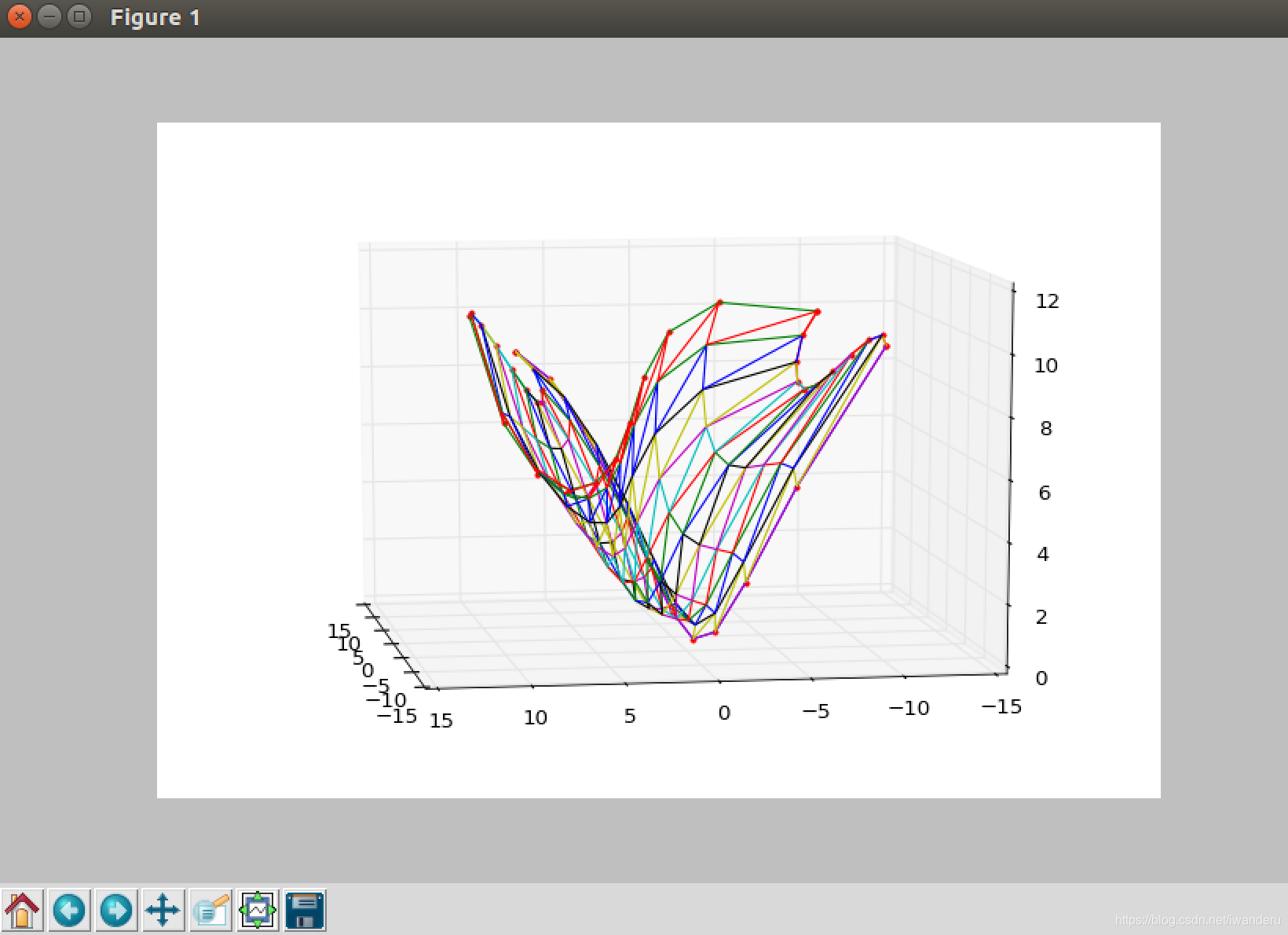Reset the plot with the Home icon
The height and width of the screenshot is (935, 1288).
pos(23,911)
